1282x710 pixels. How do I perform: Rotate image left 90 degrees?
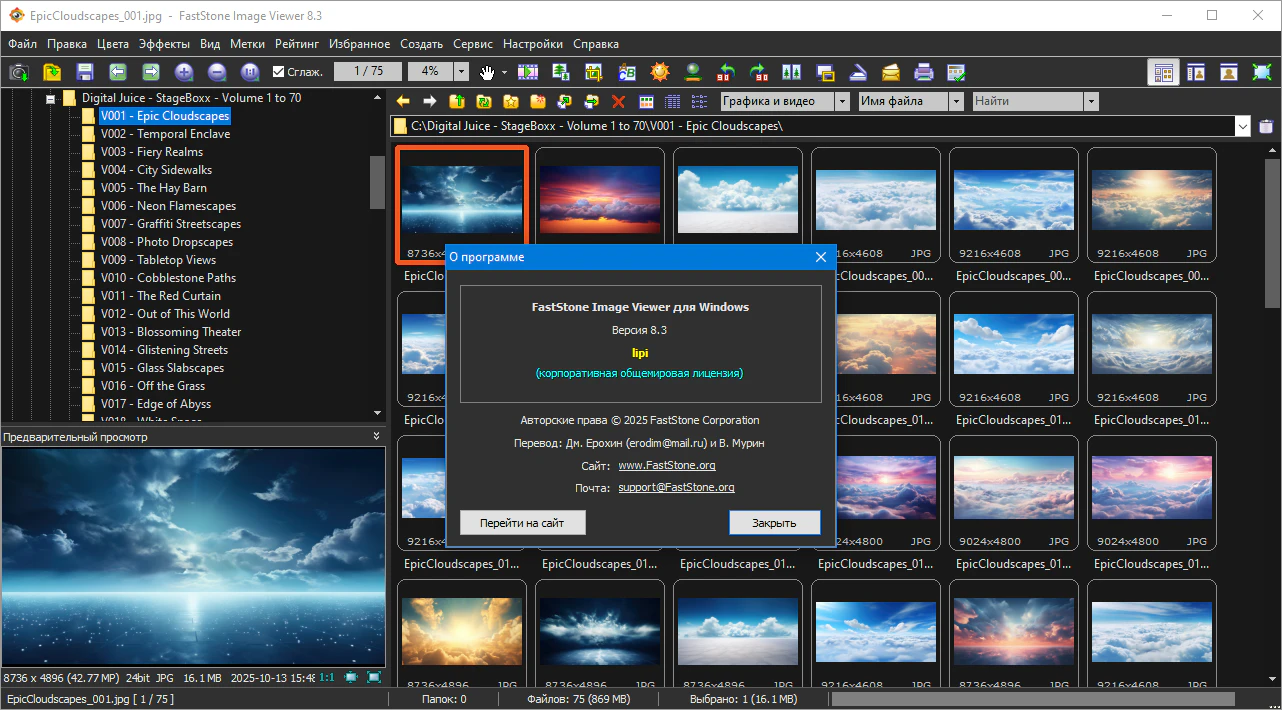[x=727, y=72]
